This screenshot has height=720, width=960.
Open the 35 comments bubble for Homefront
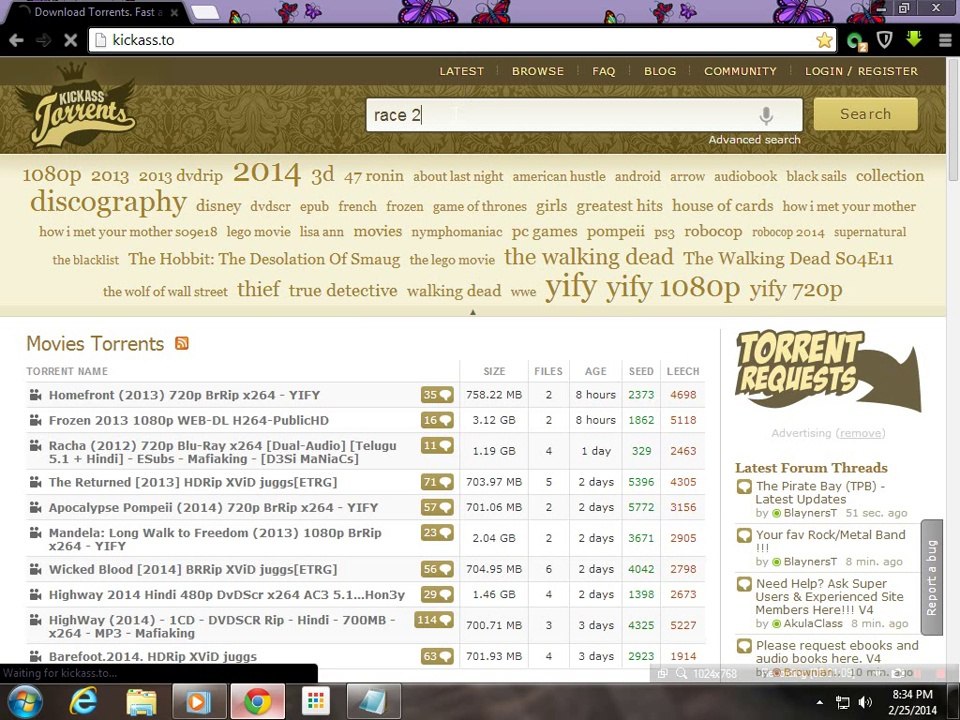[x=437, y=395]
